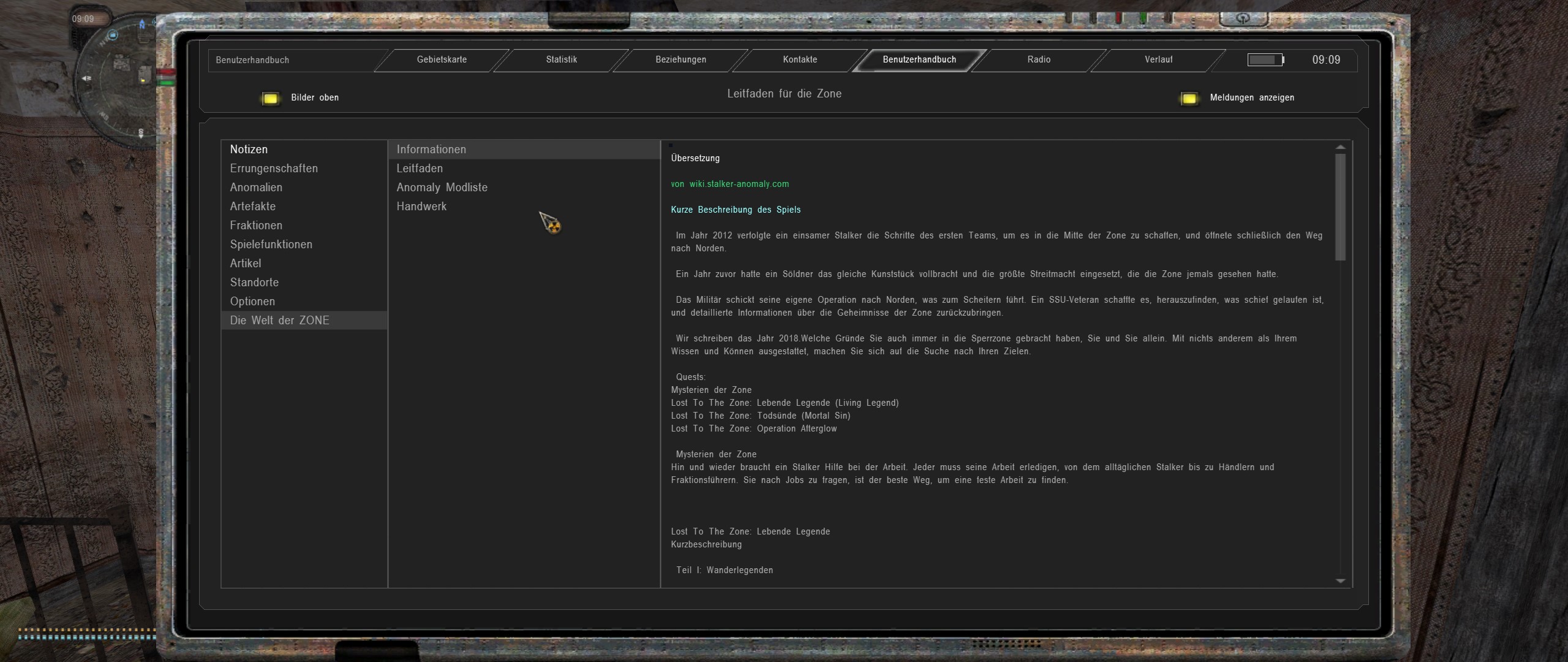Click the vertical scrollbar thumb
The image size is (1568, 662).
point(1340,206)
